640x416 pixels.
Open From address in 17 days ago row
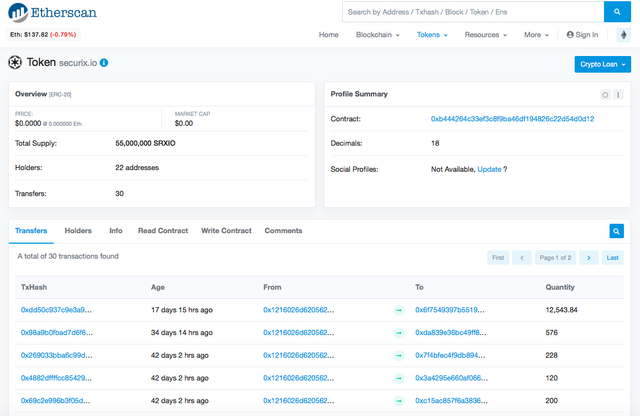(298, 310)
